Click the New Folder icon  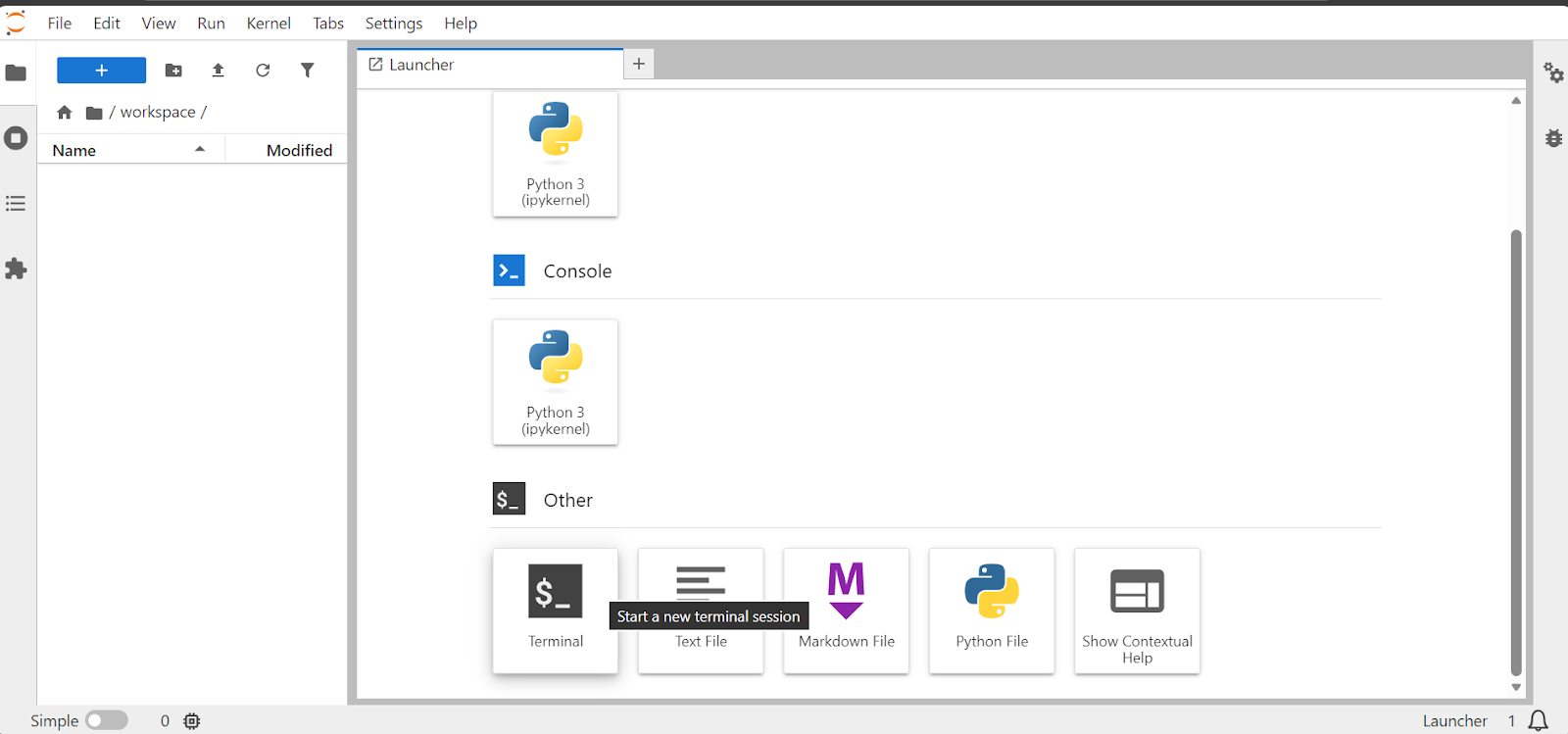tap(173, 71)
